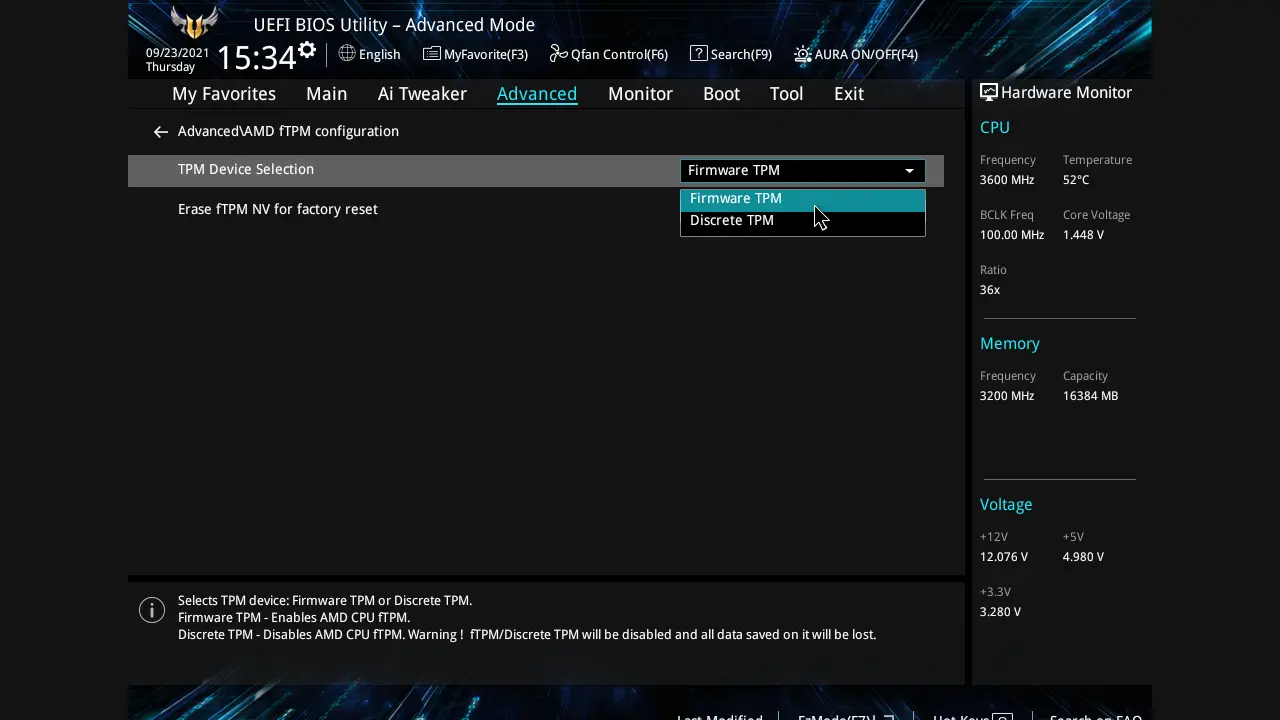Go to the Exit tab
1280x720 pixels.
point(849,94)
